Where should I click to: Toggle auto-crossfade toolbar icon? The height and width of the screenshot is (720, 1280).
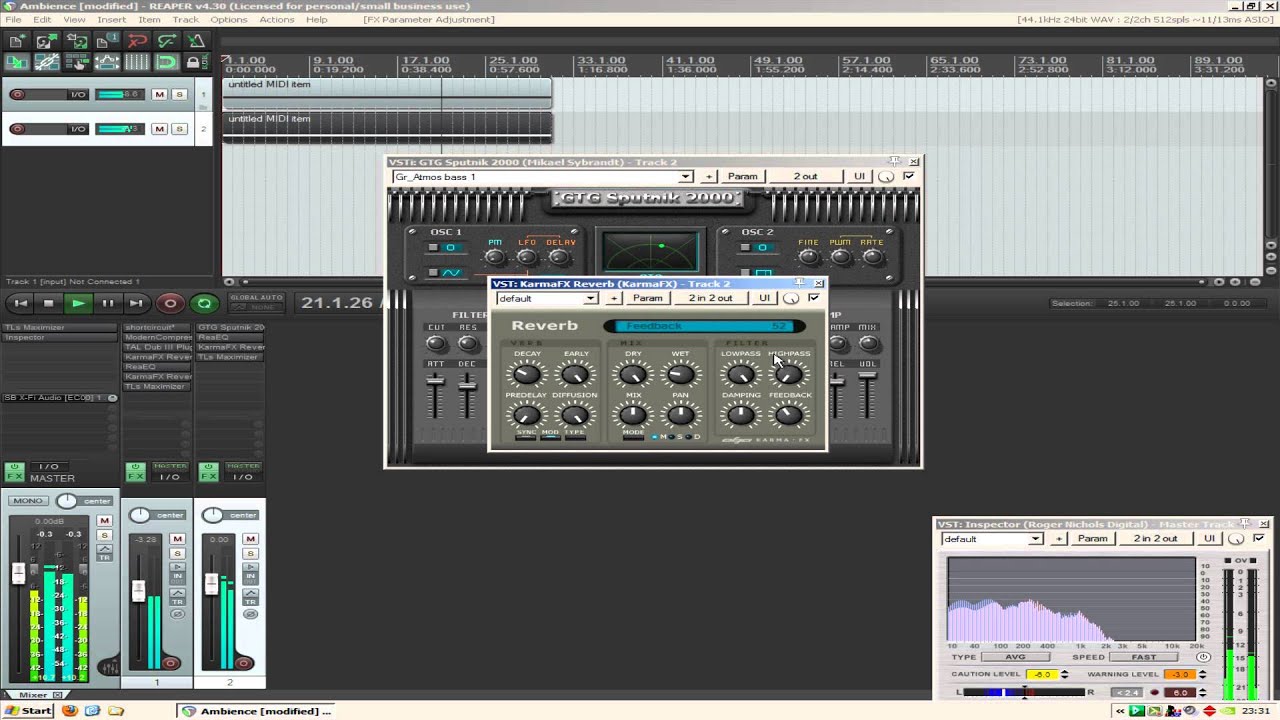pos(16,62)
